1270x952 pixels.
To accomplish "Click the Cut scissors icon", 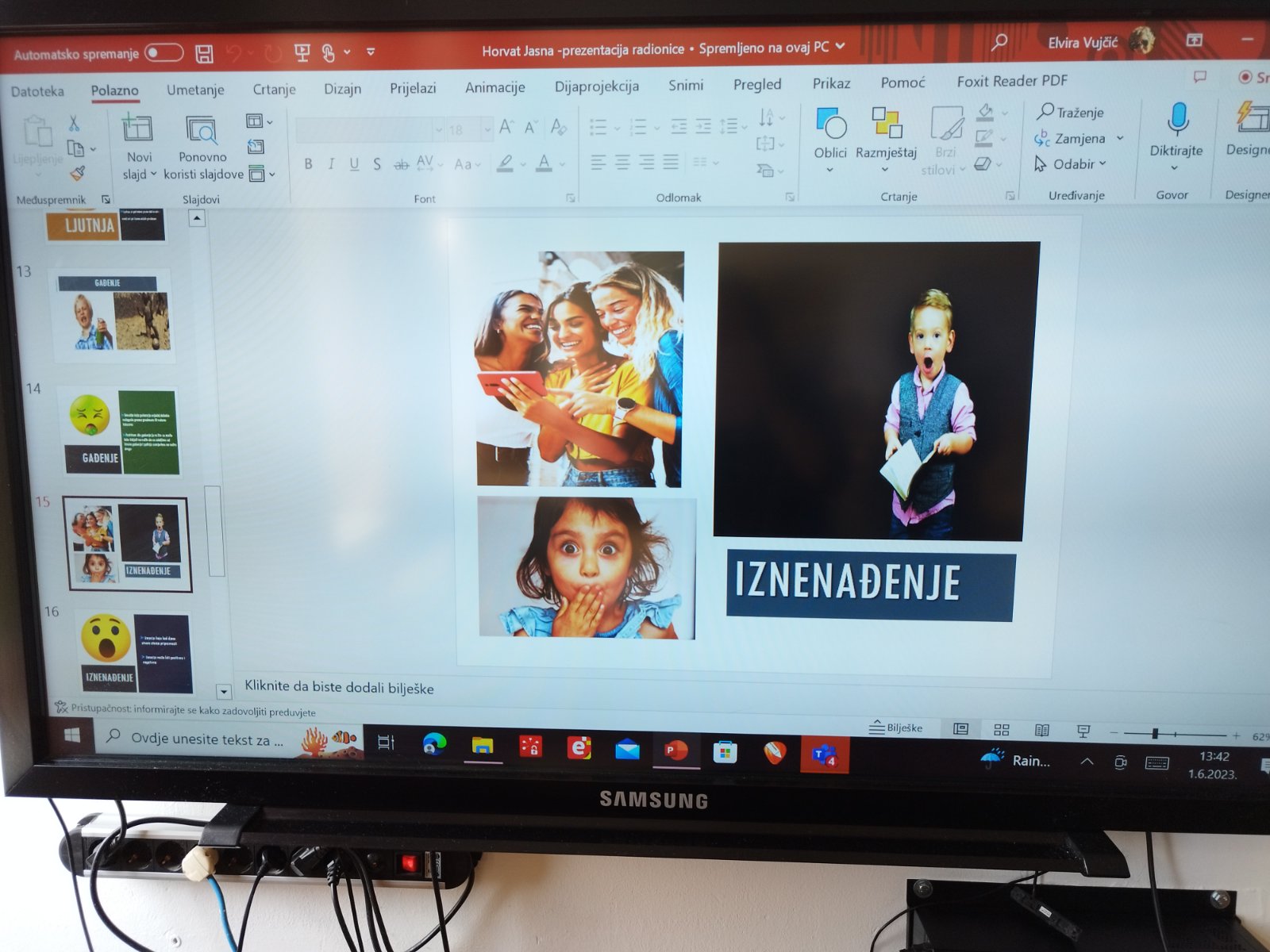I will coord(74,123).
